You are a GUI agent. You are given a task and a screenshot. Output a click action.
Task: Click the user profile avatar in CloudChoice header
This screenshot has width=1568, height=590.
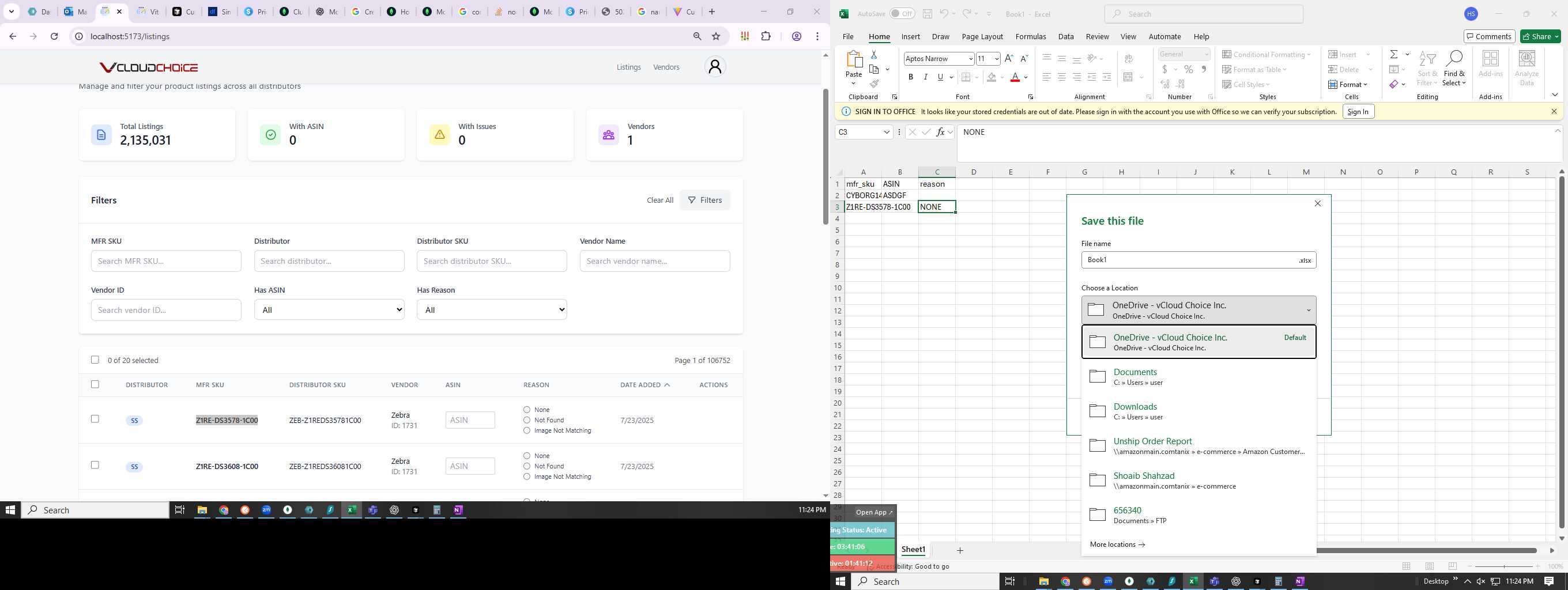[x=715, y=67]
